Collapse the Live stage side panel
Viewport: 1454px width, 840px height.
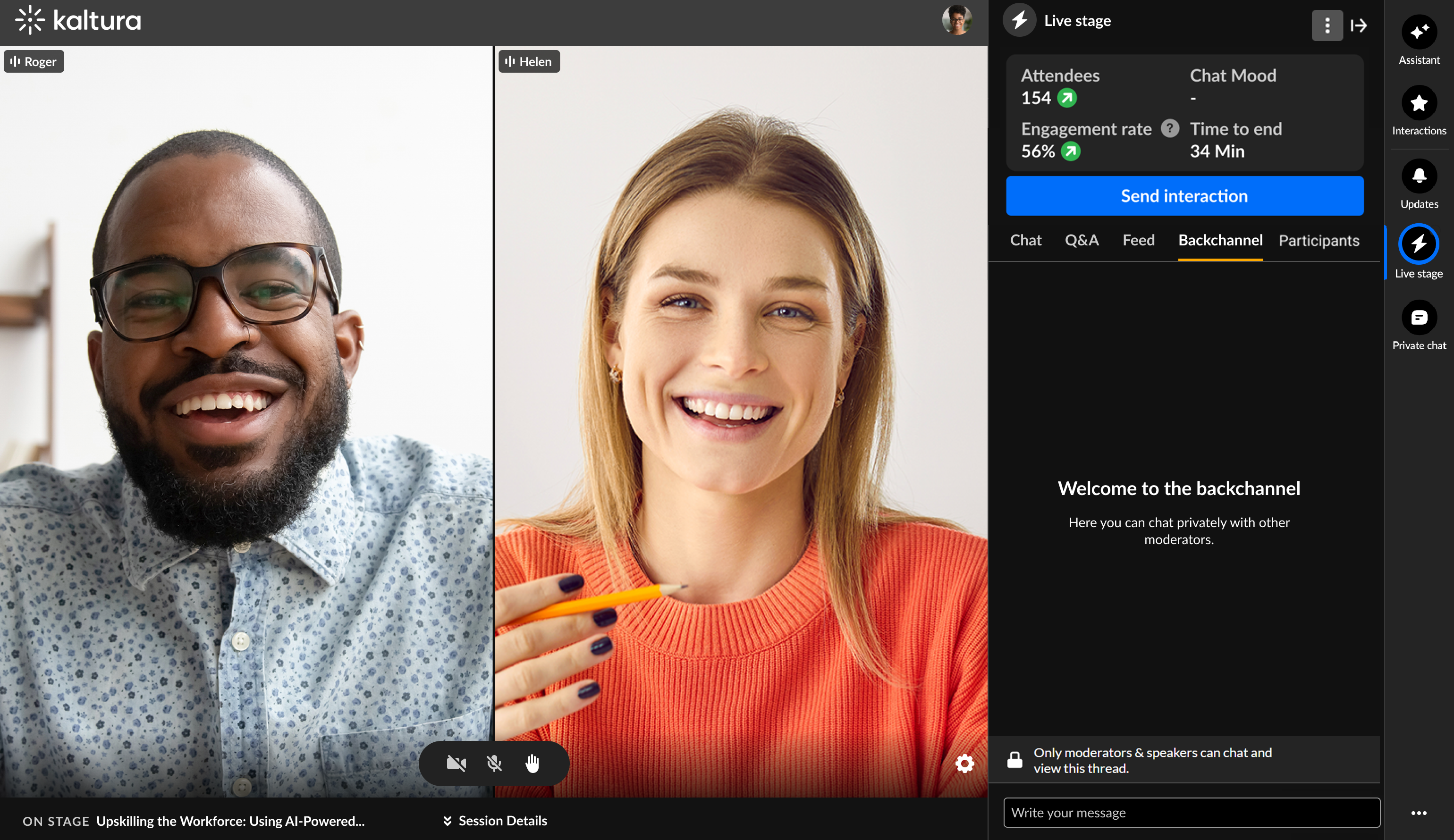[x=1359, y=26]
